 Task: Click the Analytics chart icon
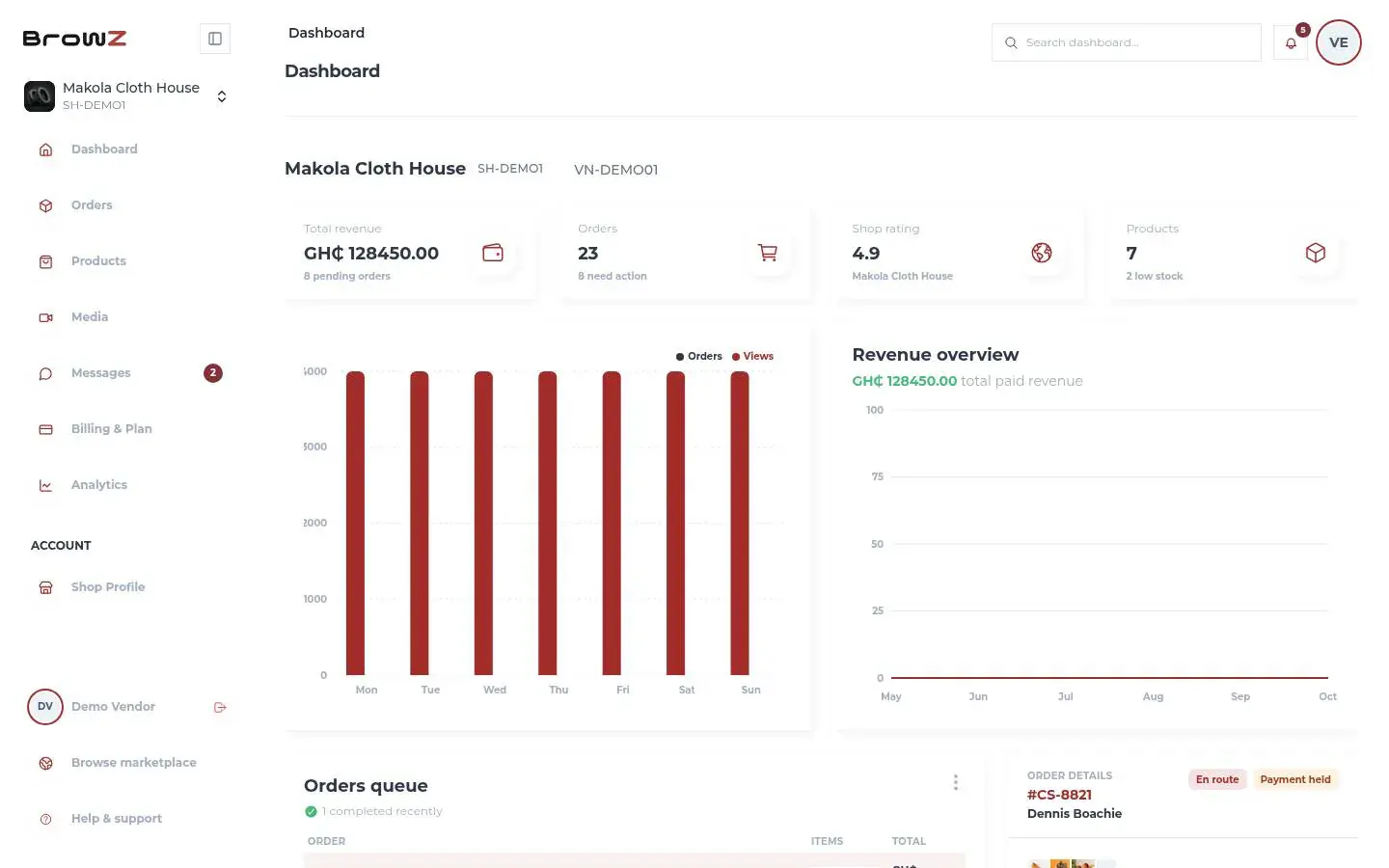45,485
